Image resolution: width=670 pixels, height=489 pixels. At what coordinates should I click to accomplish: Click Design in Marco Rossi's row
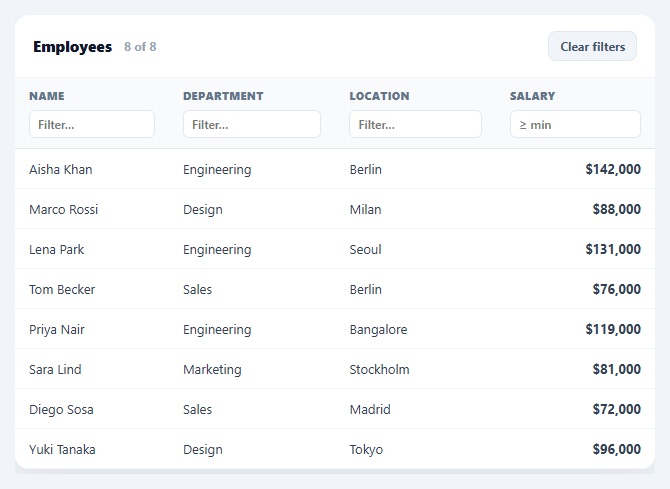click(203, 209)
